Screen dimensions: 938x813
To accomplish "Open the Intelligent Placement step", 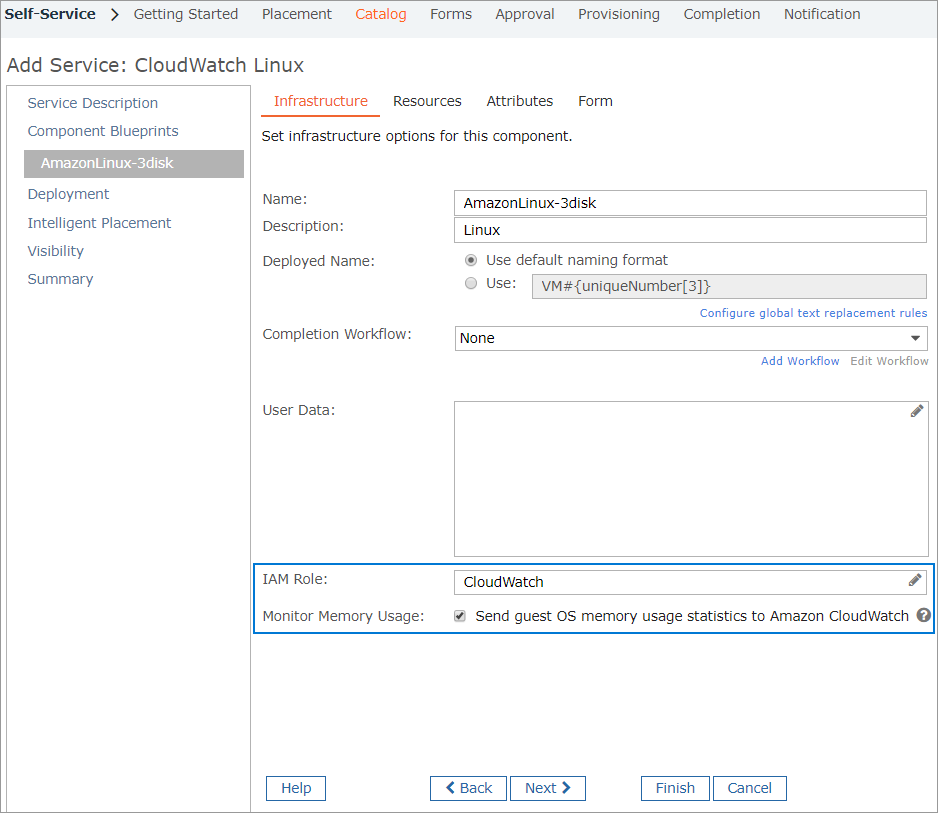I will coord(99,223).
